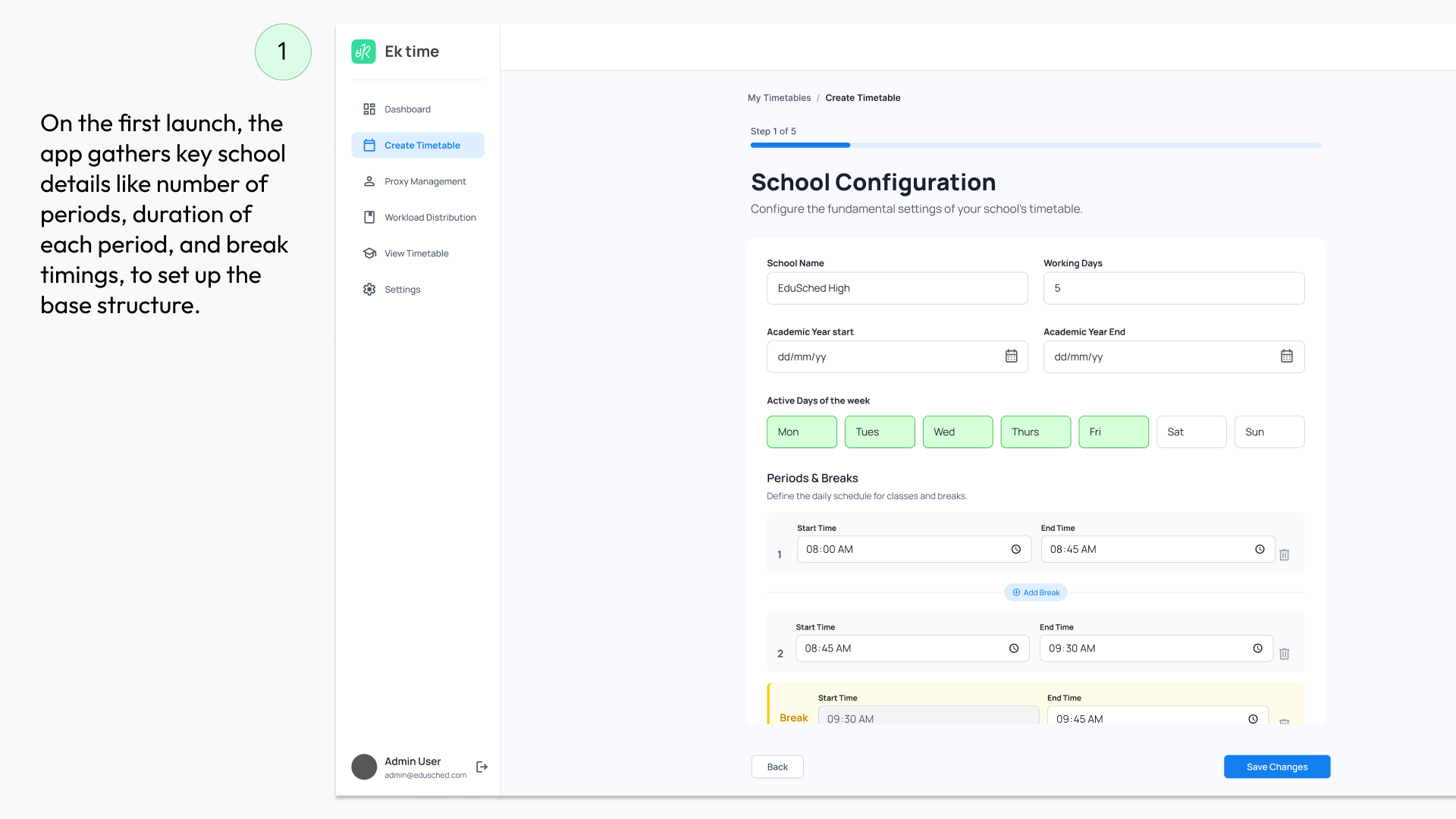Click clock icon in Break End Time
The height and width of the screenshot is (819, 1456).
click(x=1254, y=719)
